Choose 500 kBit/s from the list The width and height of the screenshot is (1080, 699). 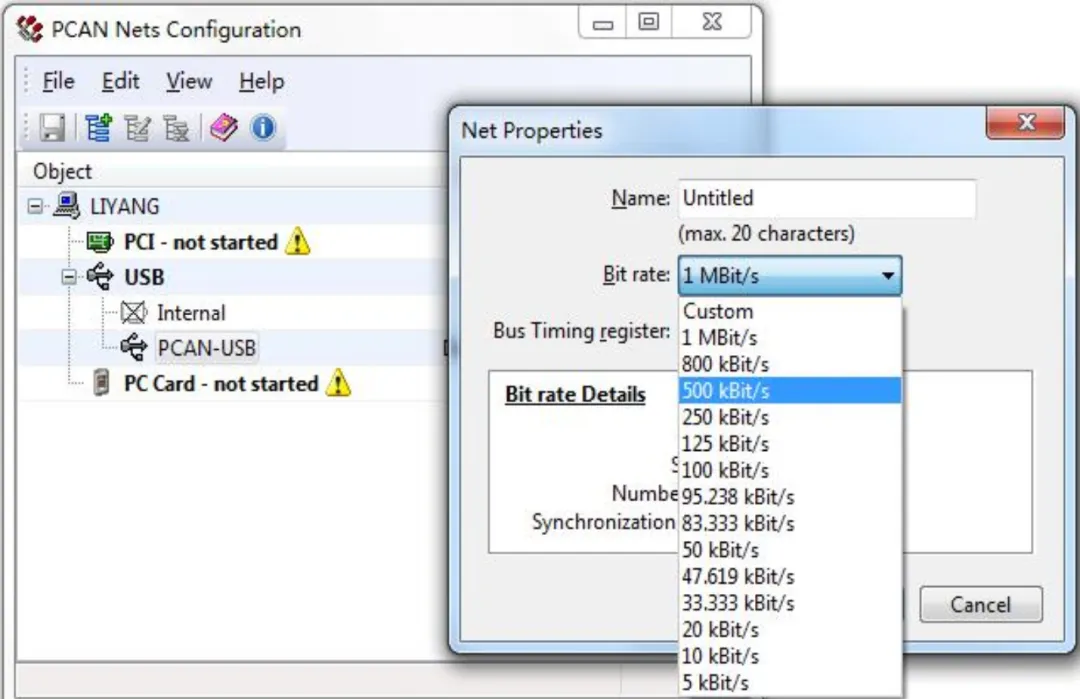[x=790, y=390]
